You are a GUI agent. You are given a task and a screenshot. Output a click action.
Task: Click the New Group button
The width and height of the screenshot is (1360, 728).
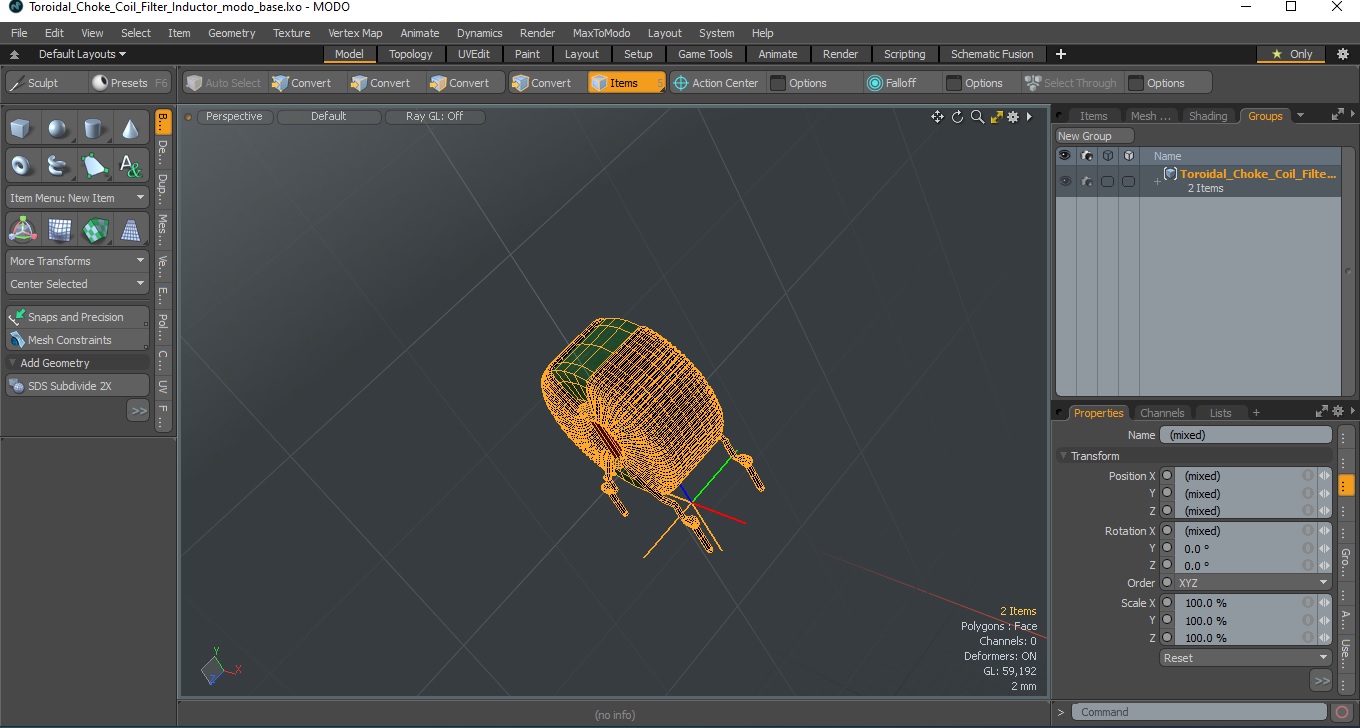1095,136
